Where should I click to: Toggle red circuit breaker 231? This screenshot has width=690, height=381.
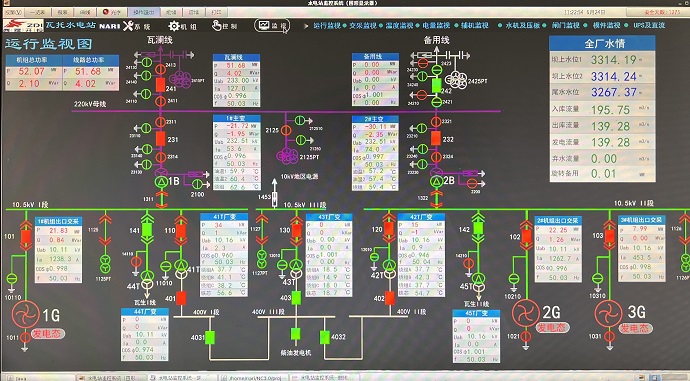tap(161, 139)
